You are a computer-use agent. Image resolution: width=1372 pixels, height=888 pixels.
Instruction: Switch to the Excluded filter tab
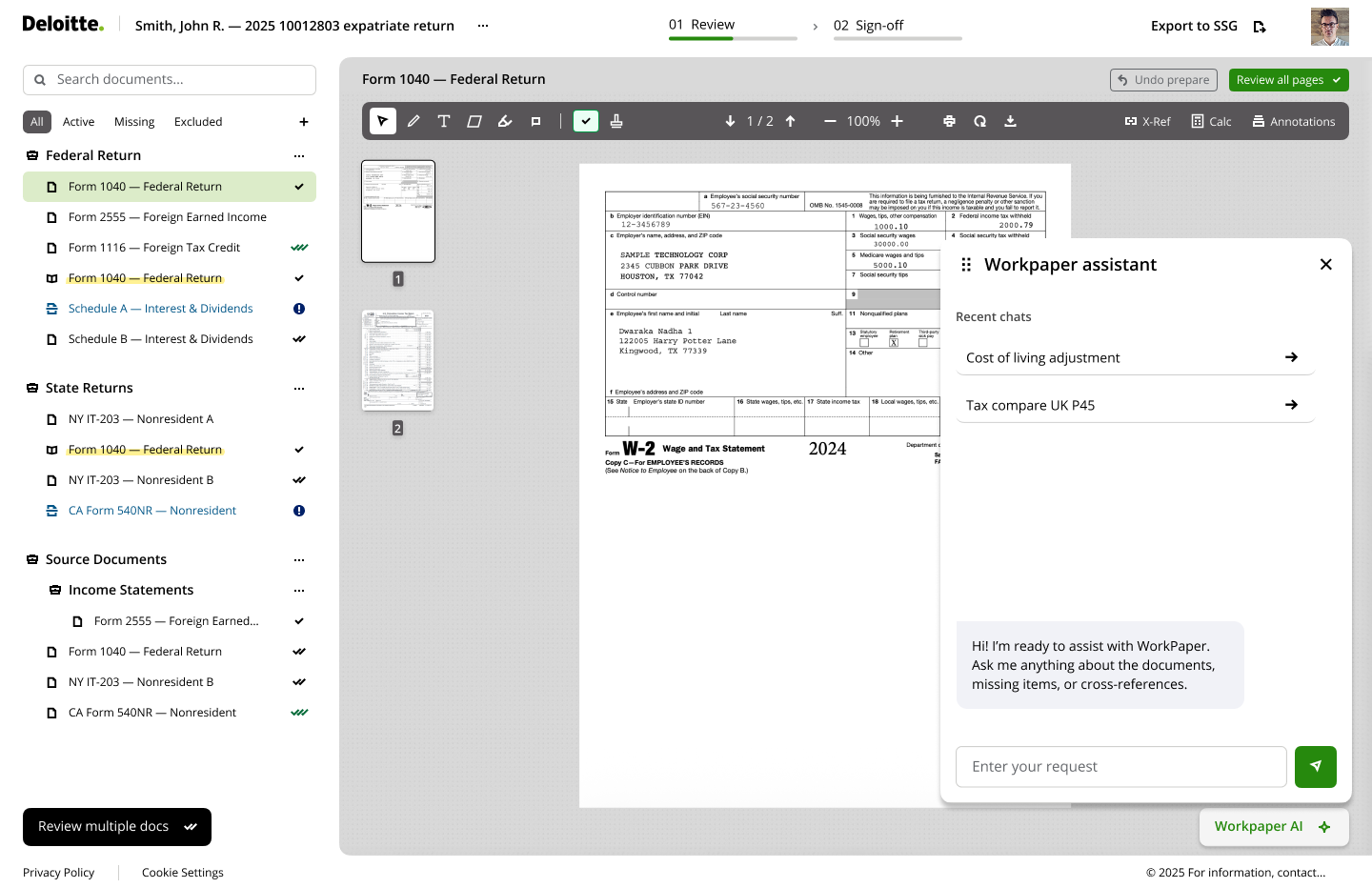[x=198, y=122]
